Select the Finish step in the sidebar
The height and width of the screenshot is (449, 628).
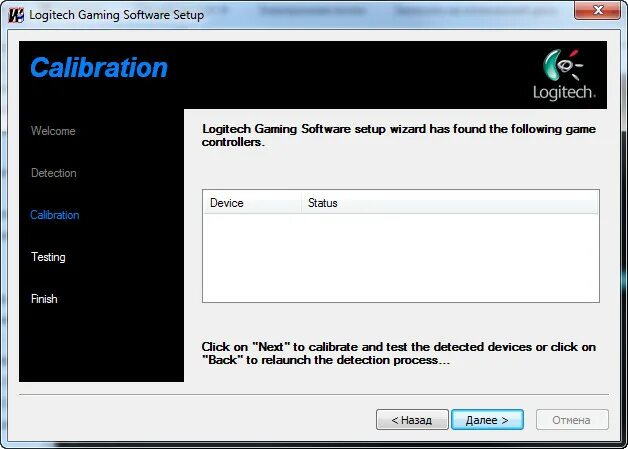[x=44, y=299]
